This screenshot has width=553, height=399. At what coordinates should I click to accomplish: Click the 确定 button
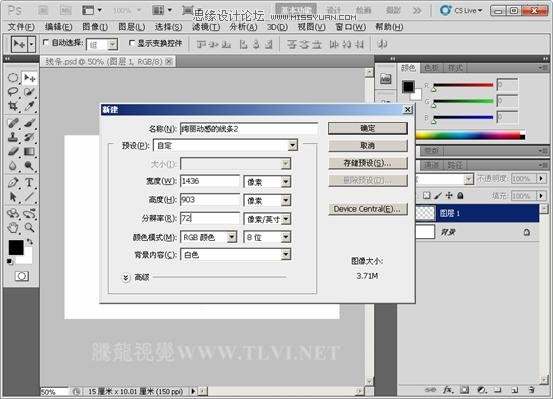(368, 128)
